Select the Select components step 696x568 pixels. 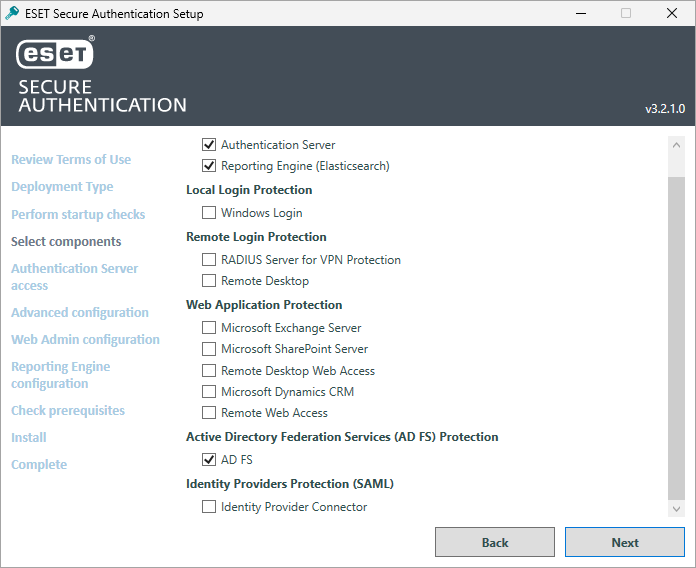click(66, 241)
